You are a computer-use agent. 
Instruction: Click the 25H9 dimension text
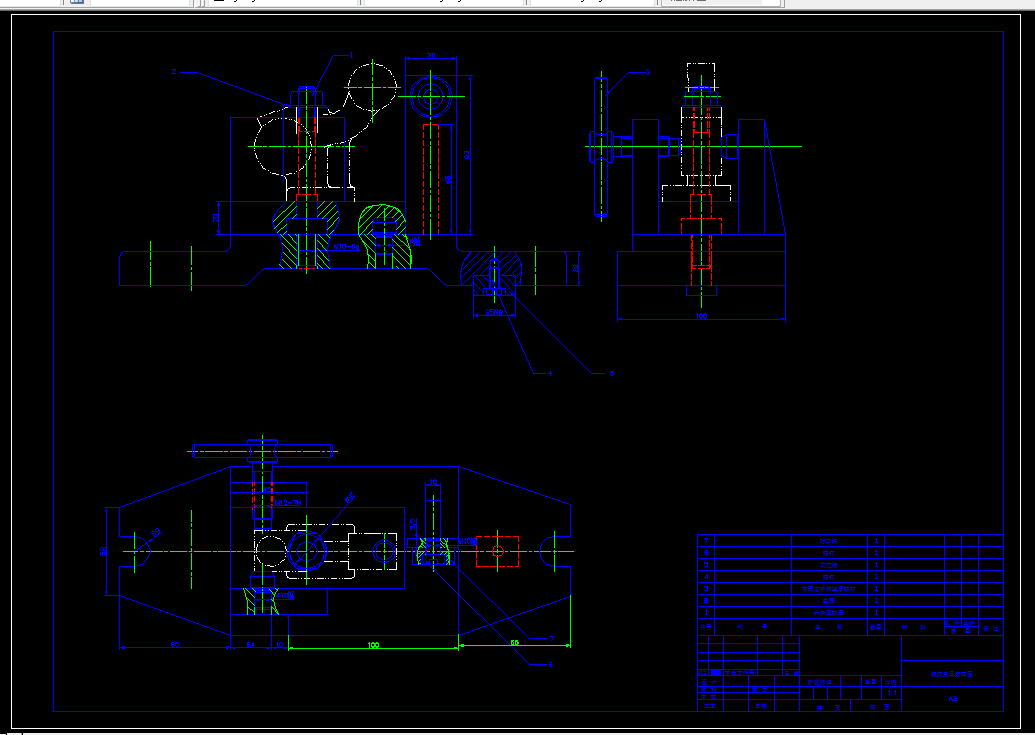494,312
